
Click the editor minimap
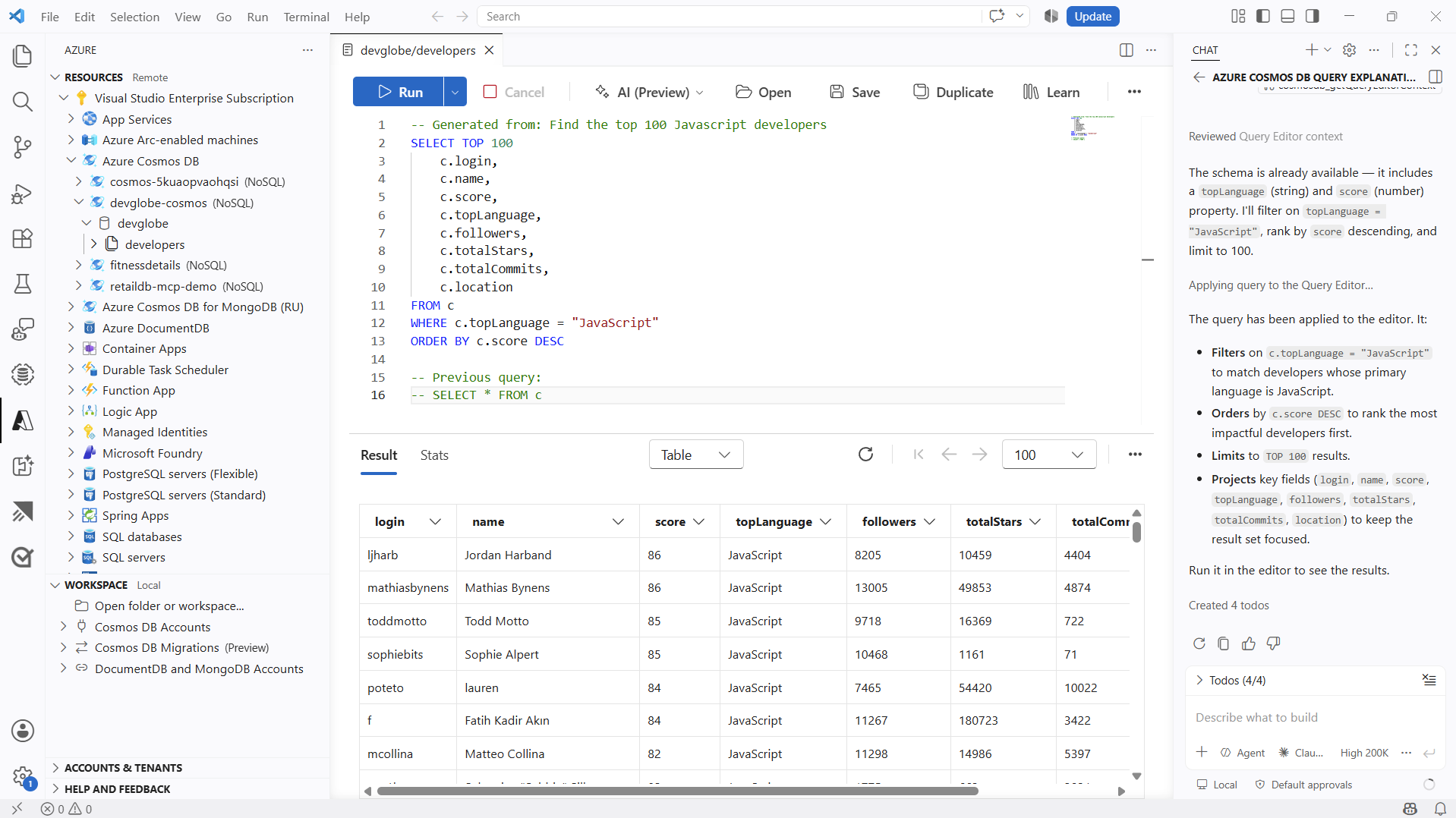(1092, 128)
